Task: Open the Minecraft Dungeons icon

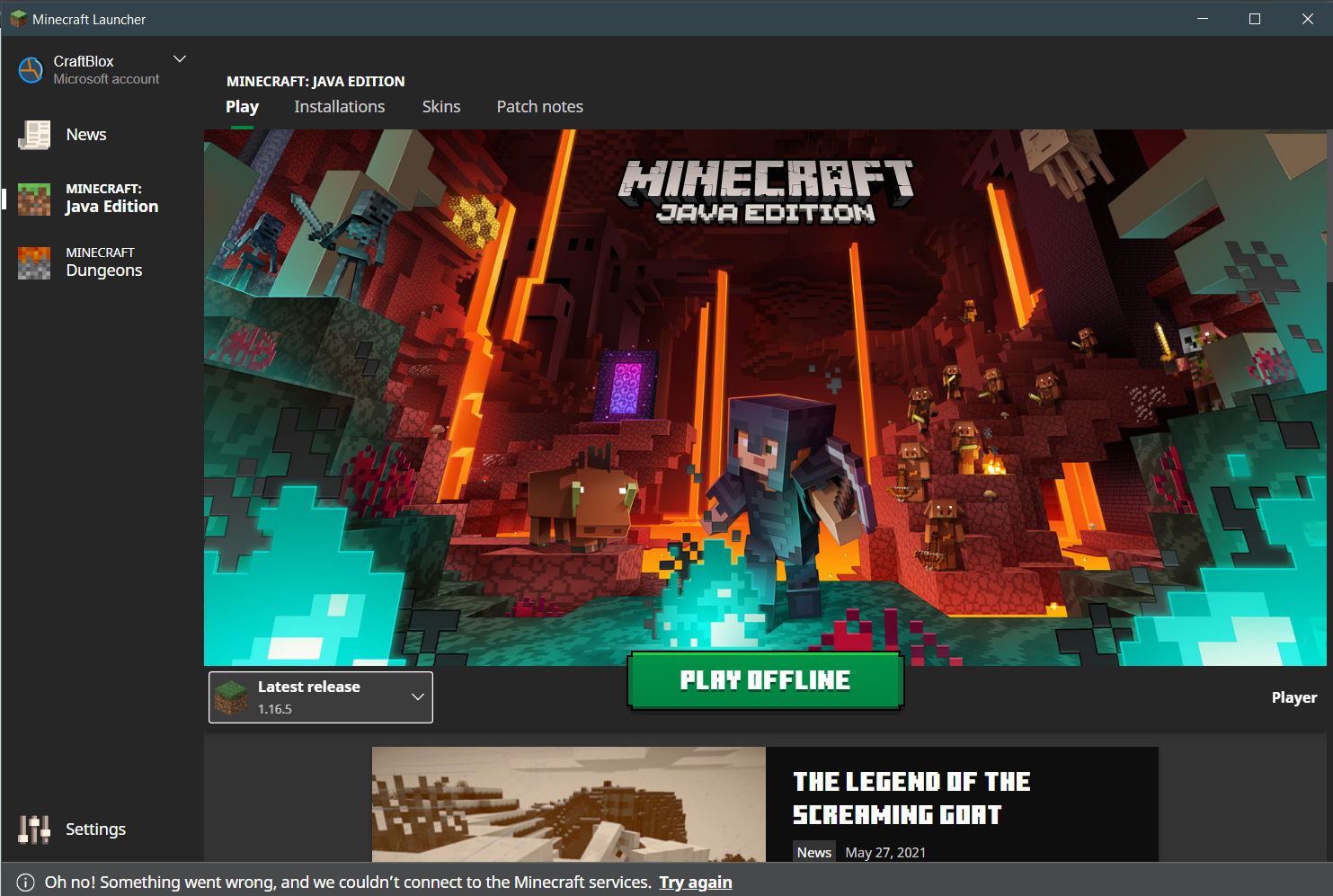Action: (x=34, y=262)
